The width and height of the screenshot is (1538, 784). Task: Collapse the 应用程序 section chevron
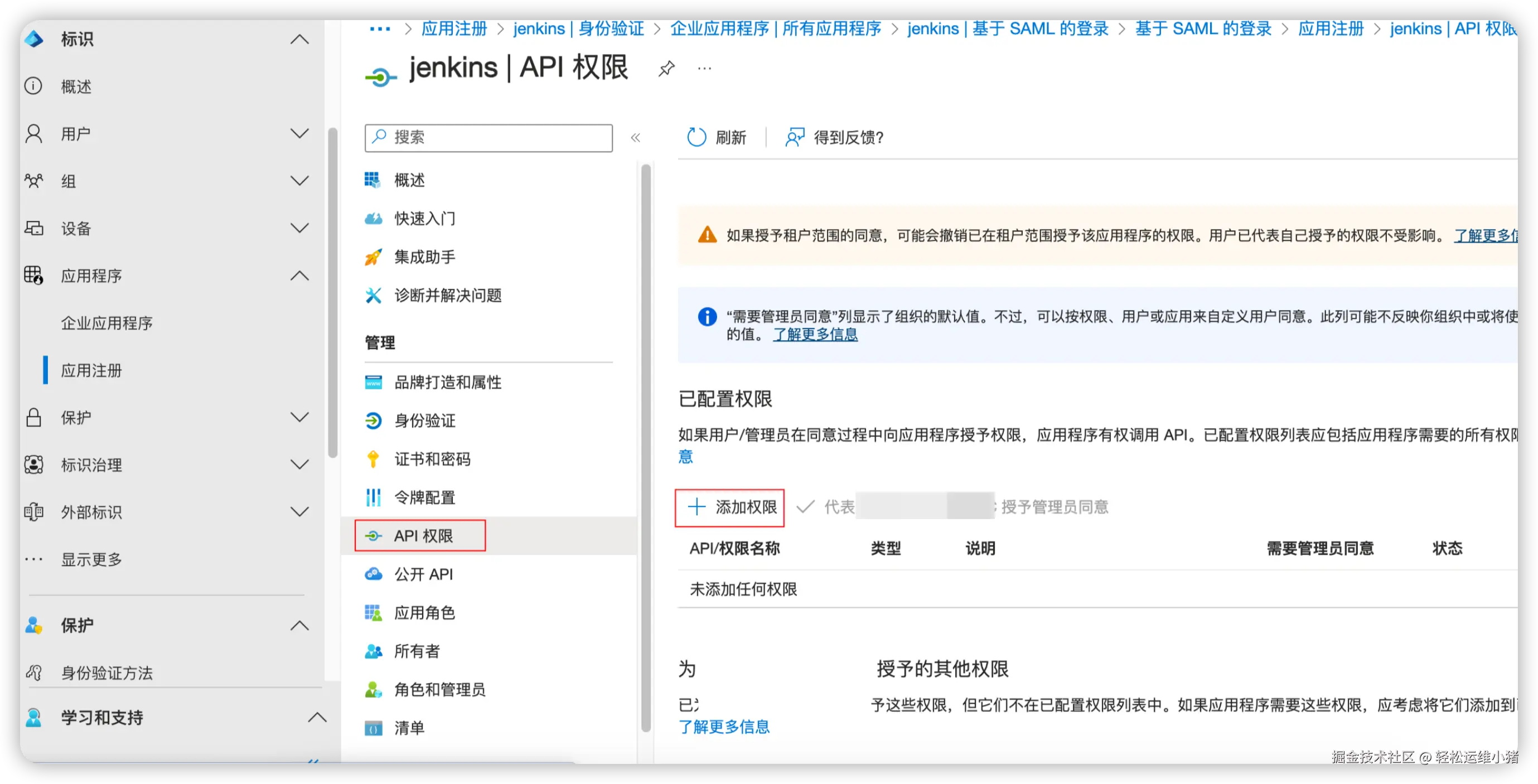coord(299,276)
